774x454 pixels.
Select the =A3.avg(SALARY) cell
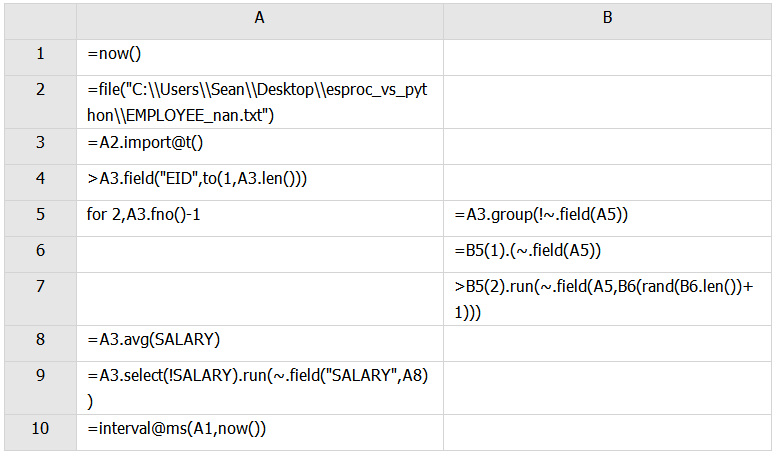tap(260, 343)
